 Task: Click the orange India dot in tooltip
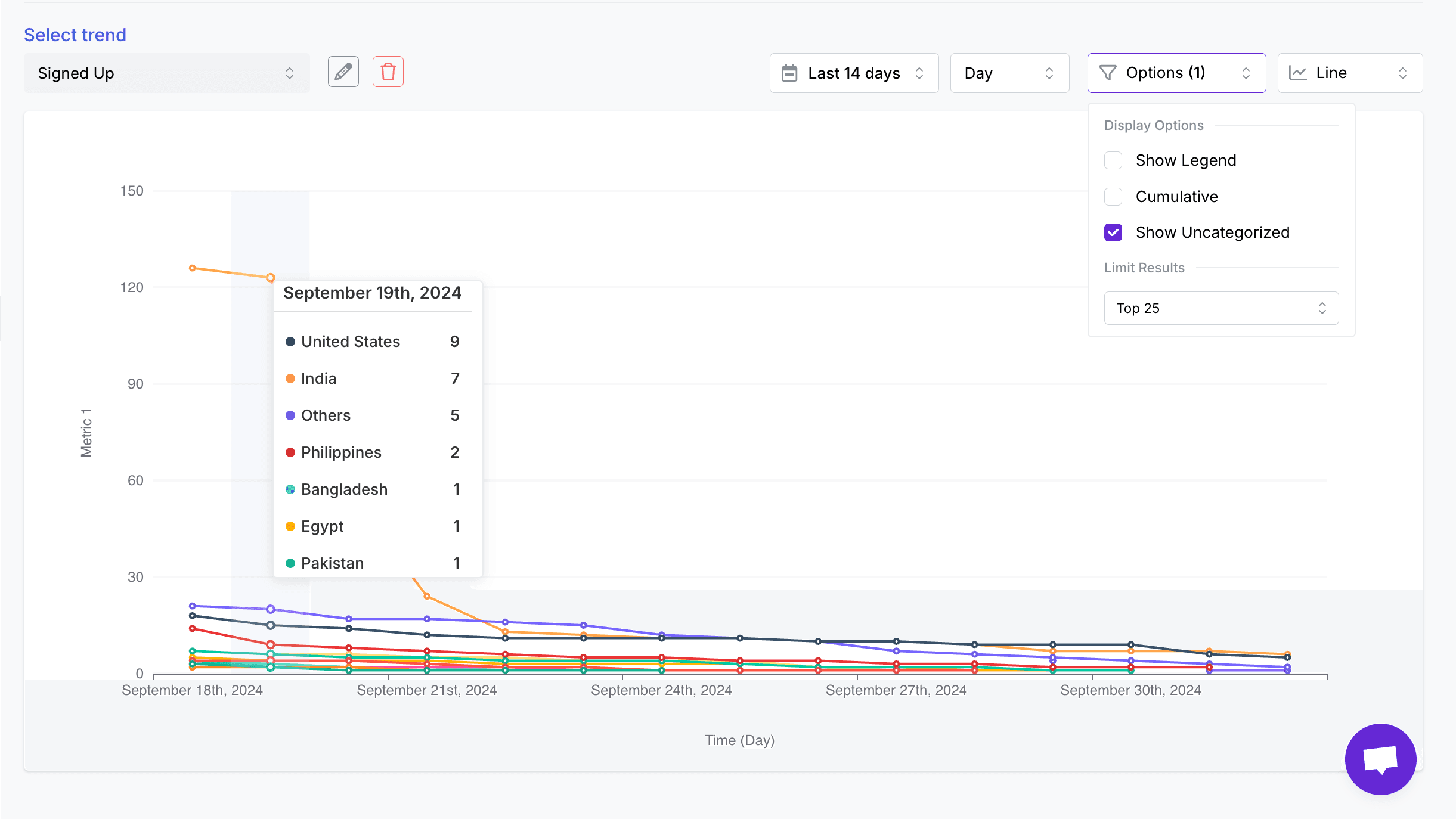pyautogui.click(x=290, y=379)
